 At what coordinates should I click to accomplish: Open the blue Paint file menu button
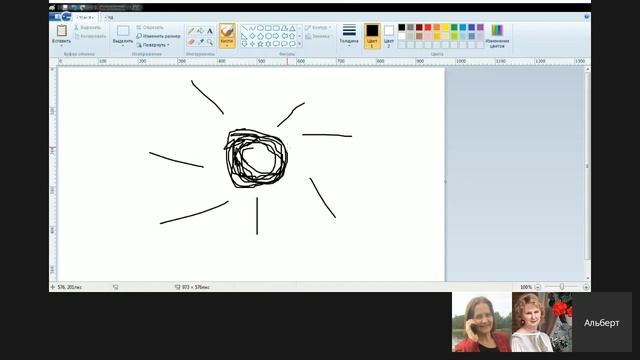coord(60,17)
